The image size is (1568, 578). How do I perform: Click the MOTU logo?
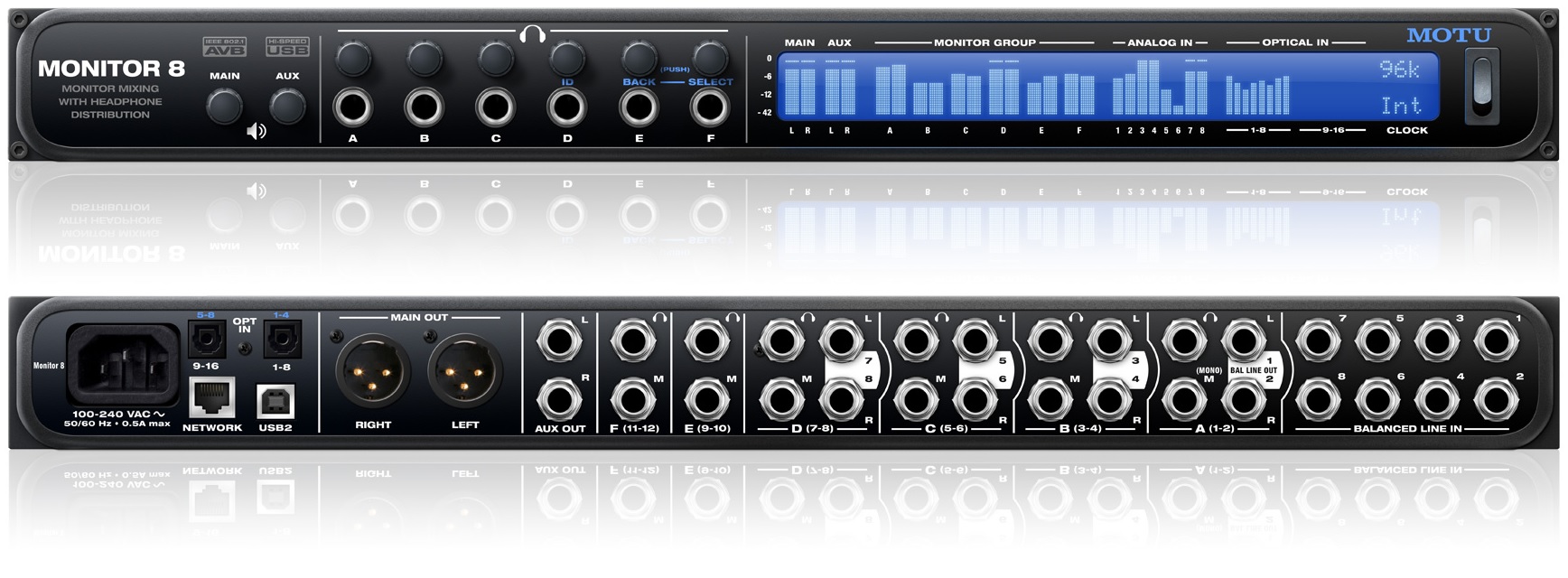point(1449,35)
